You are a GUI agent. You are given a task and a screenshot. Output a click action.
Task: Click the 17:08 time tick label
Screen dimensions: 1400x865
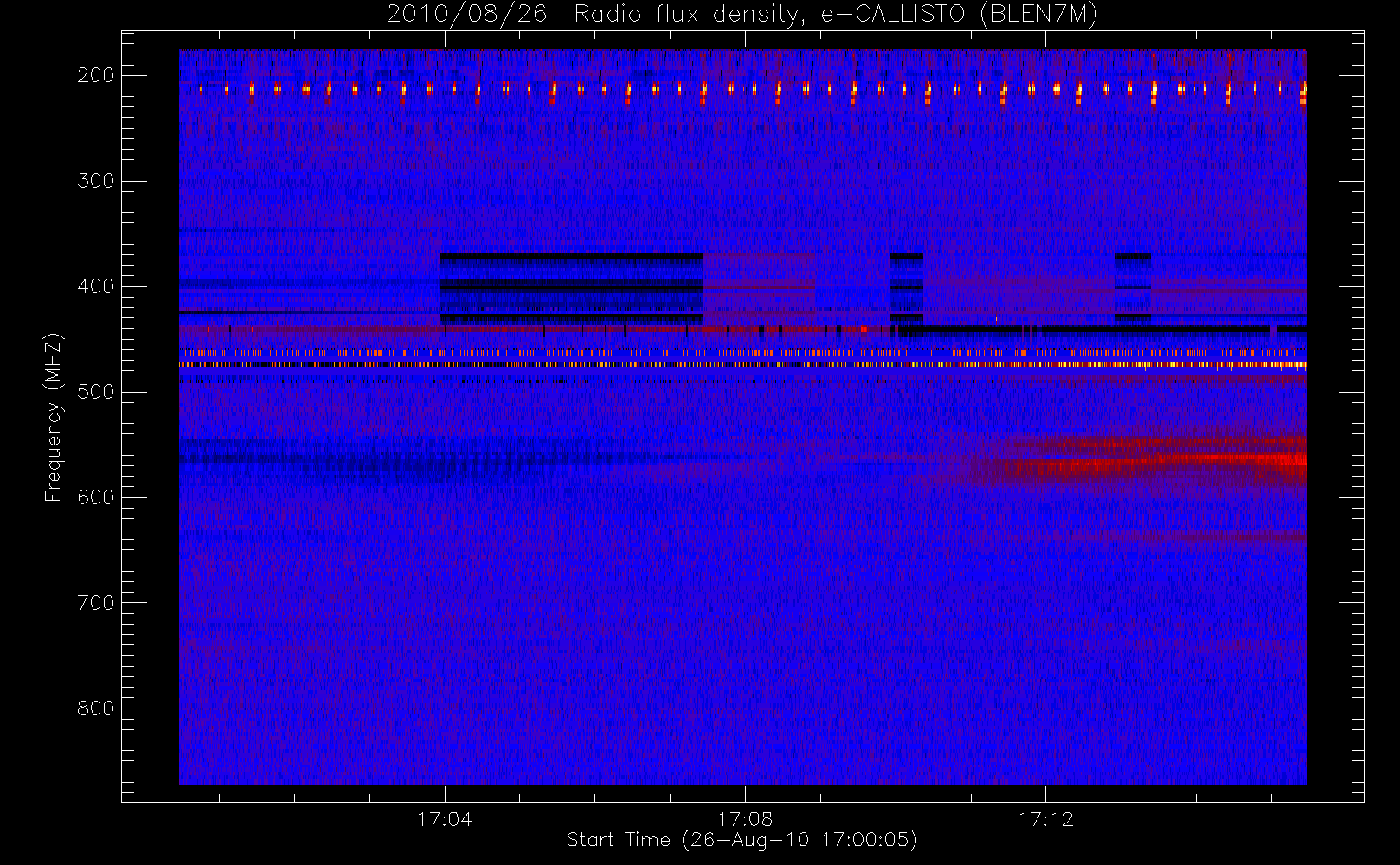745,819
